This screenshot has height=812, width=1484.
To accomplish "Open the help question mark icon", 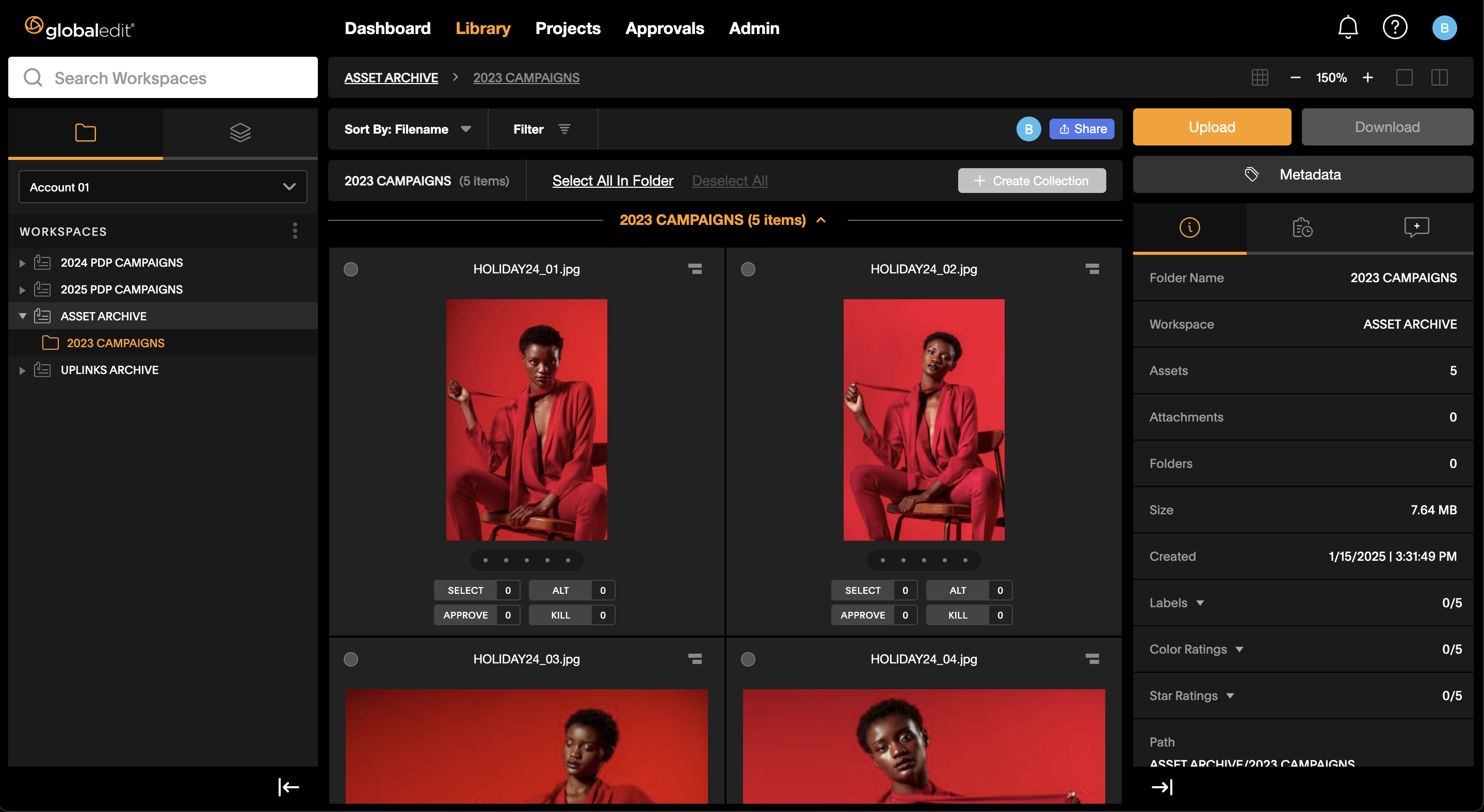I will pos(1395,28).
